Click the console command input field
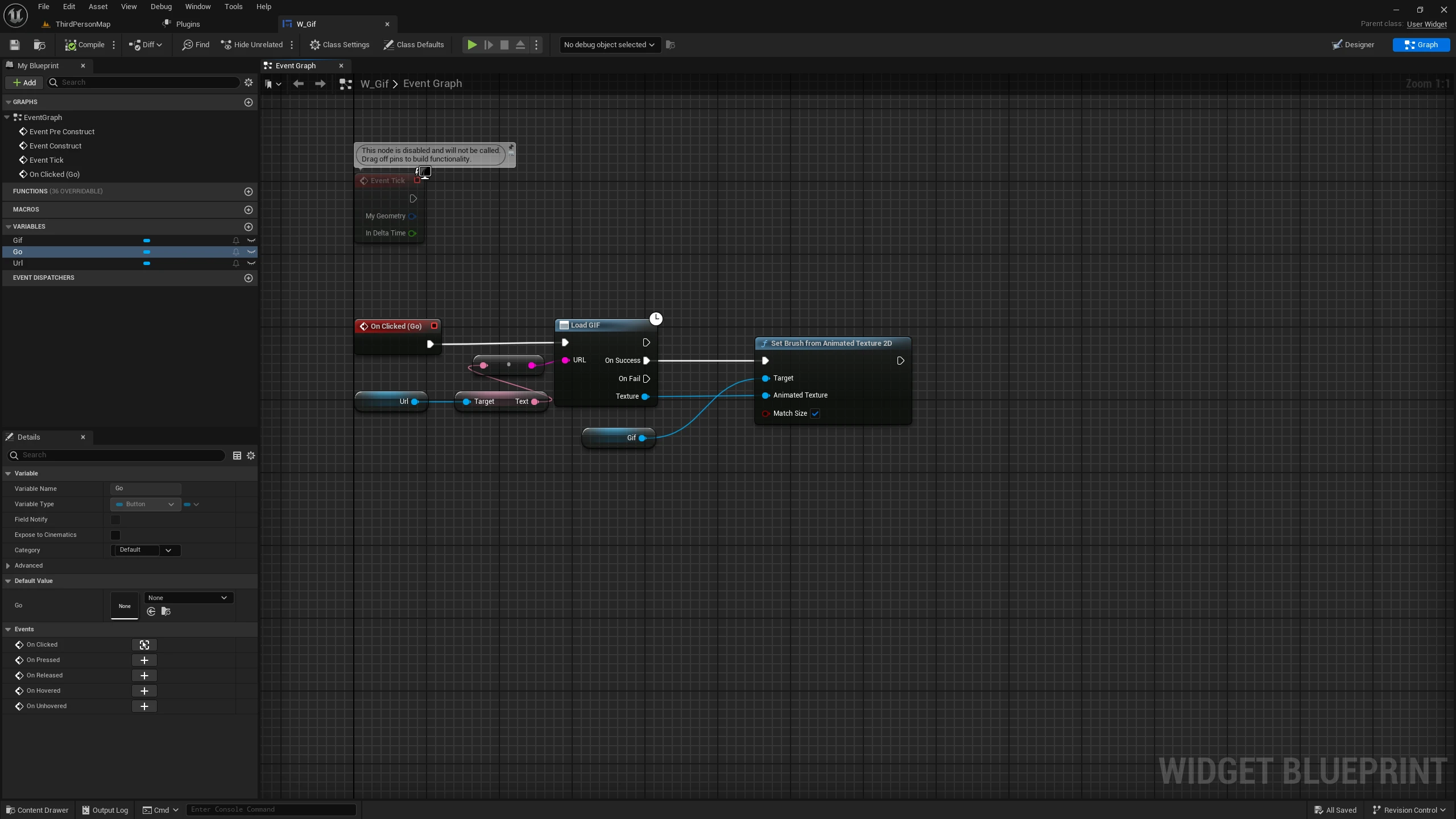The image size is (1456, 819). tap(271, 809)
